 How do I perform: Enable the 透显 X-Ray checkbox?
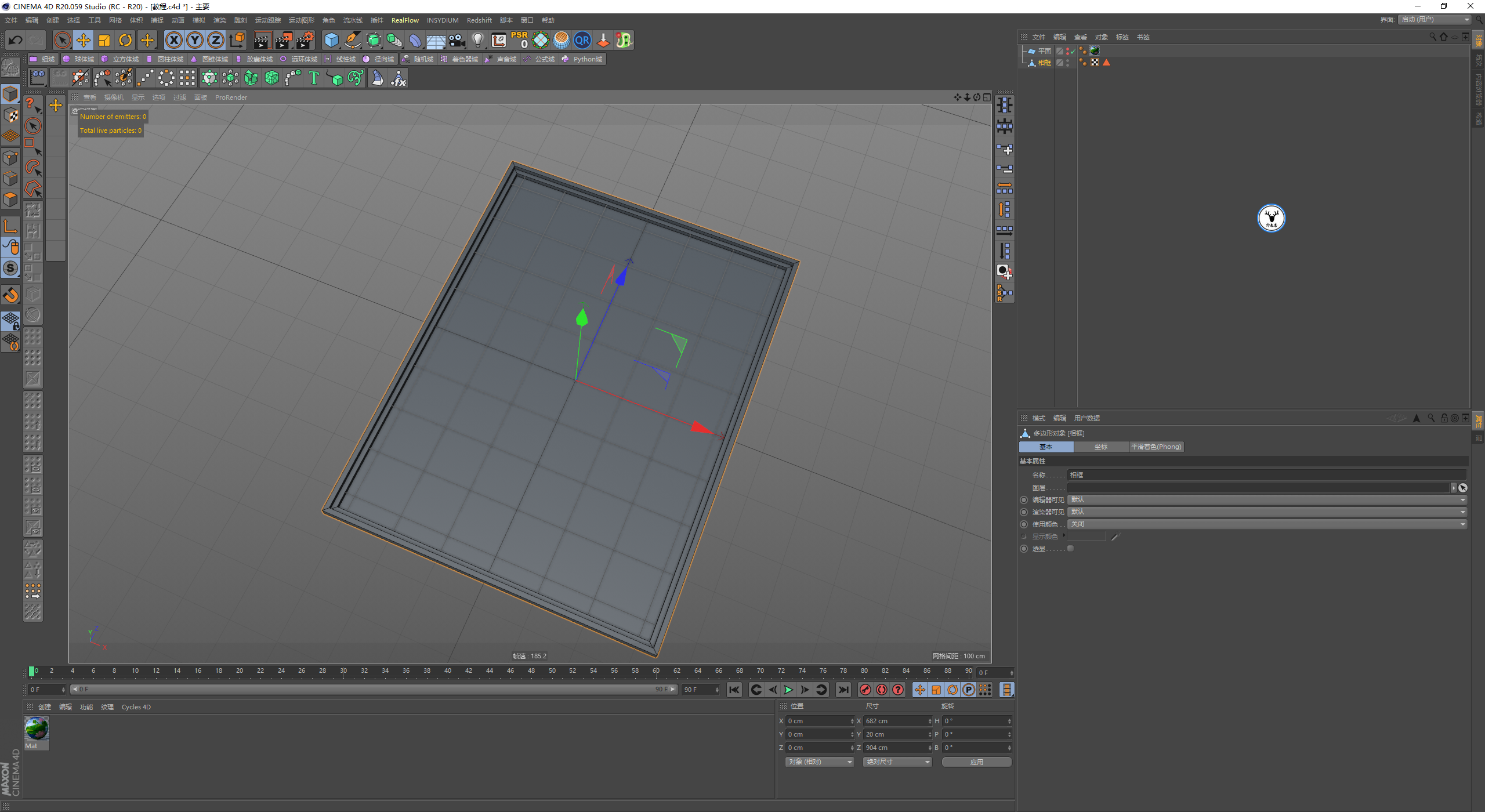point(1071,549)
